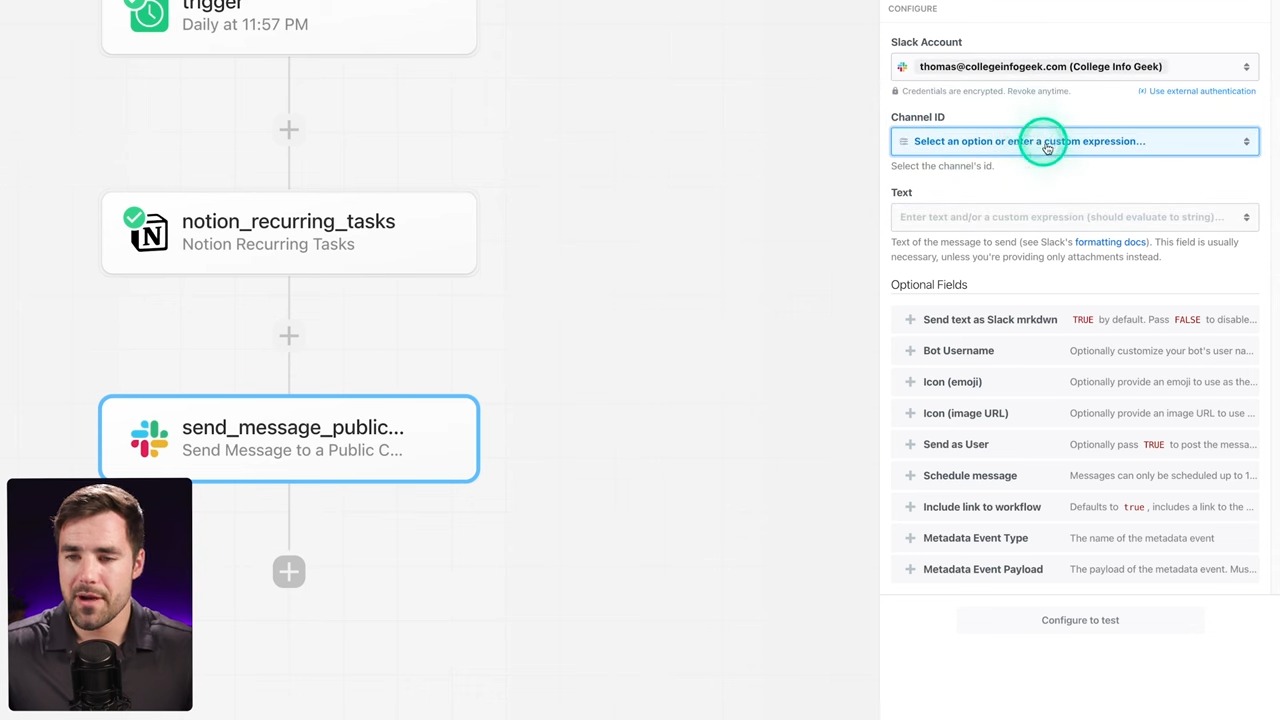Click the Notion icon on recurring tasks step
Screen dimensions: 1280x720
click(149, 233)
